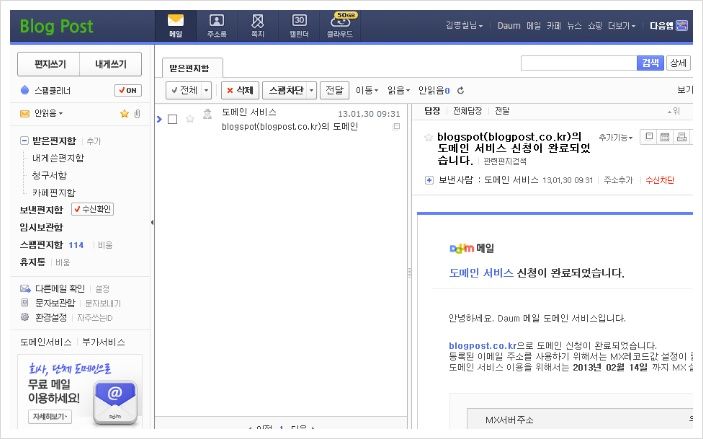Click the red 수신차단 link
The height and width of the screenshot is (439, 703).
[x=660, y=180]
